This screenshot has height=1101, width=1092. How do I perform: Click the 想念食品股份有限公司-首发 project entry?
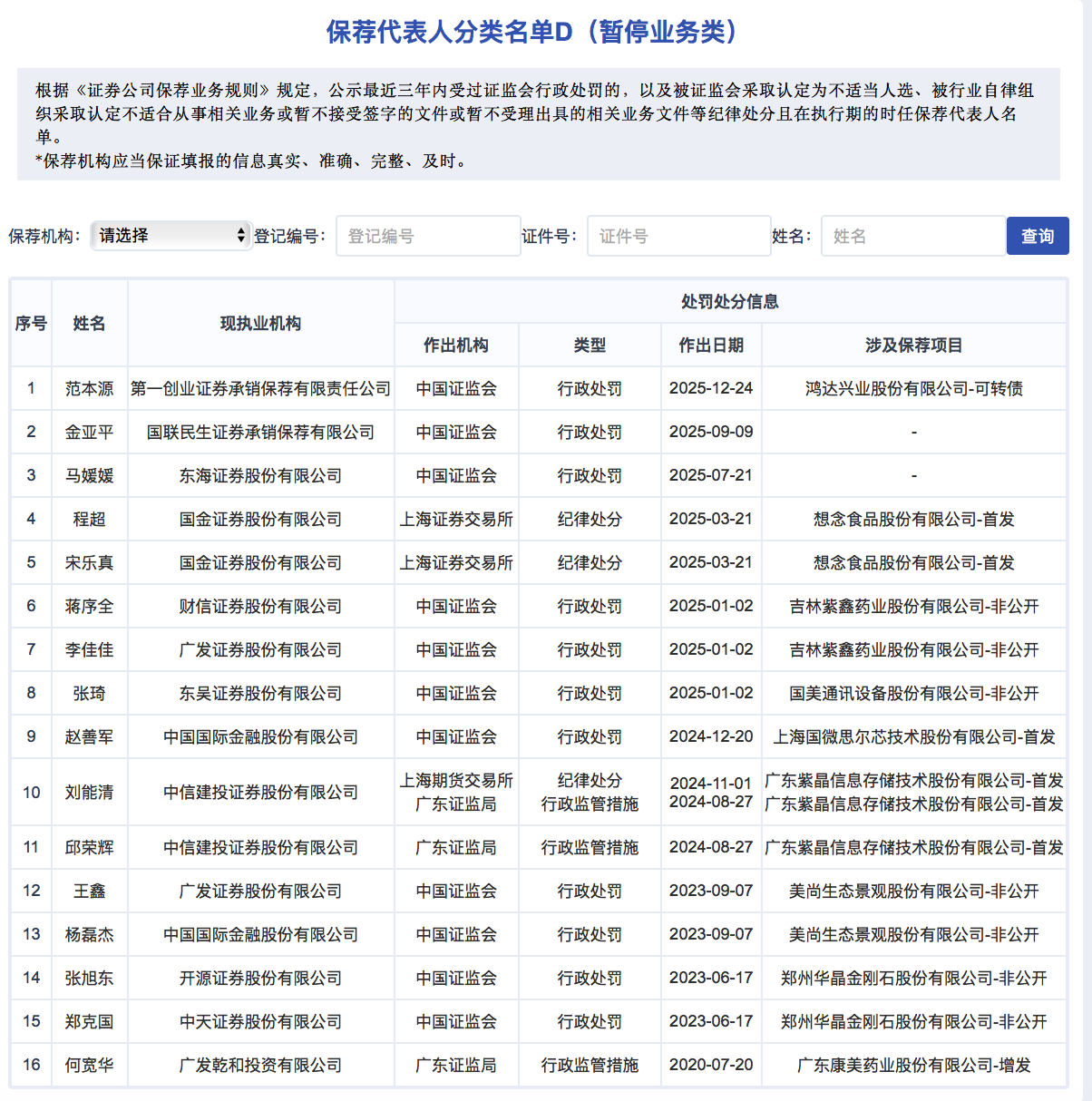pyautogui.click(x=913, y=519)
